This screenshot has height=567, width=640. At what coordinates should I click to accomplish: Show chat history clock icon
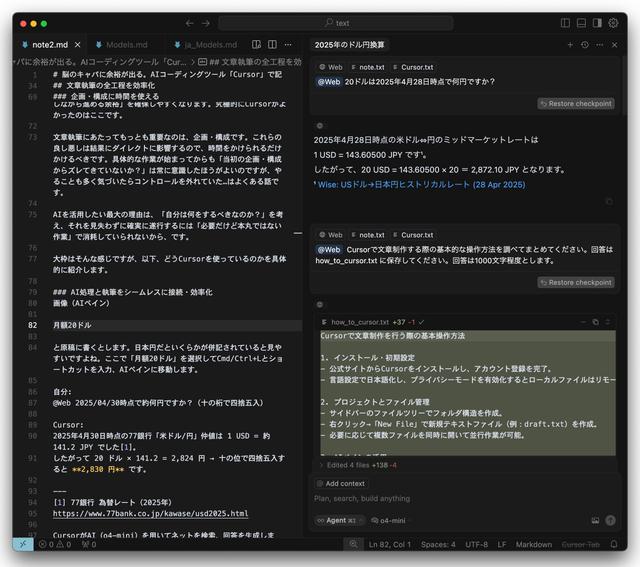(585, 45)
